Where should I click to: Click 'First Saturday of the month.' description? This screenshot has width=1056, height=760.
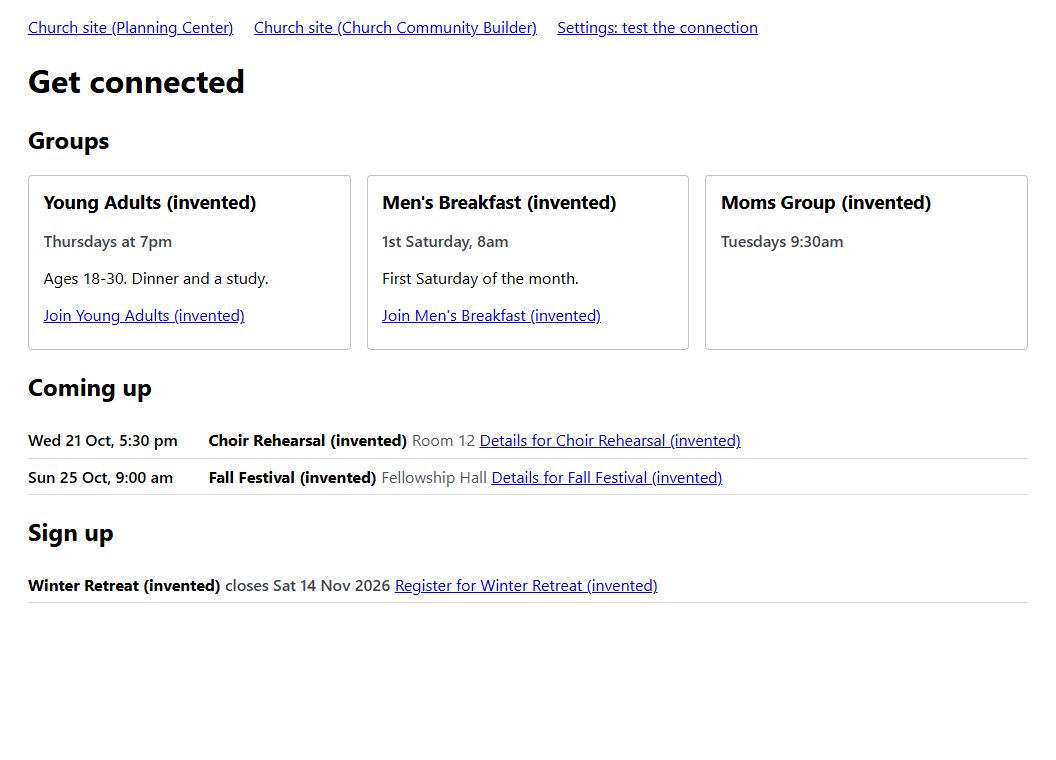(480, 279)
